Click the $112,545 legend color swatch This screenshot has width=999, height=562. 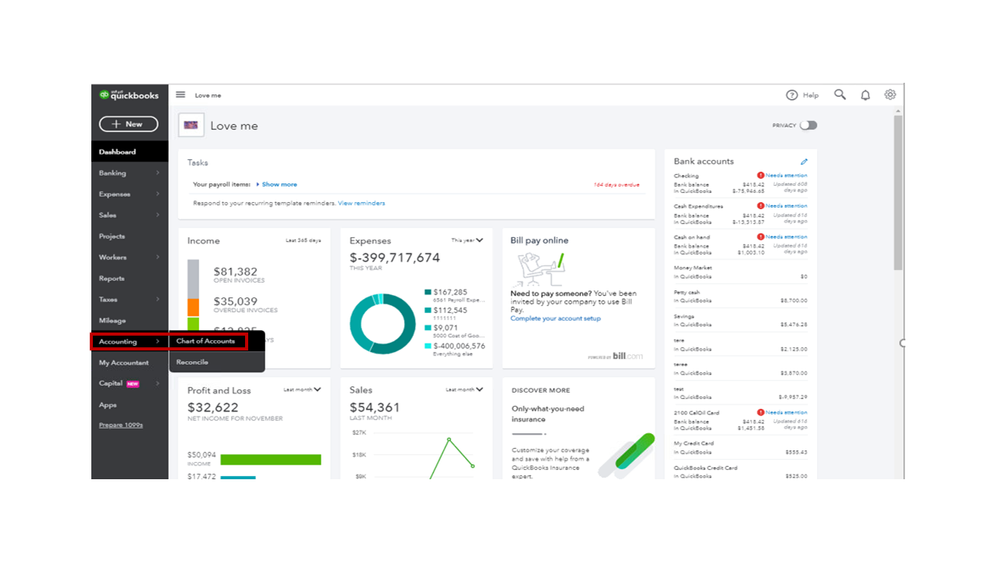tap(428, 310)
